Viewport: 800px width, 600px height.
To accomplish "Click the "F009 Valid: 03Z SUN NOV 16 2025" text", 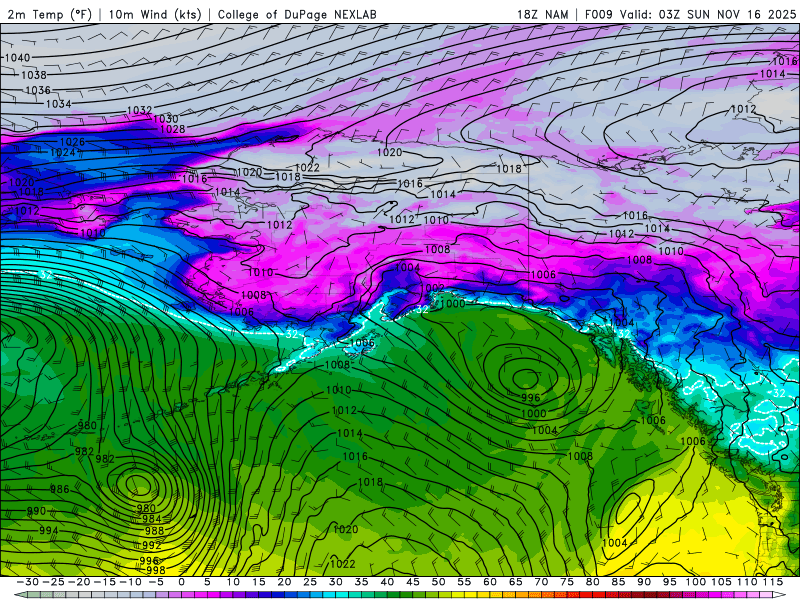I will (690, 14).
